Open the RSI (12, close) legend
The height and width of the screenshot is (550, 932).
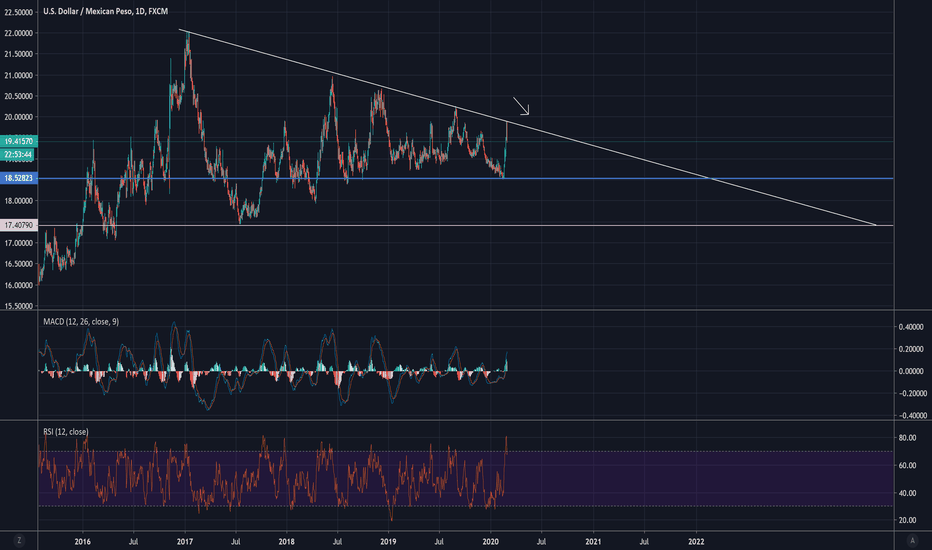[65, 431]
